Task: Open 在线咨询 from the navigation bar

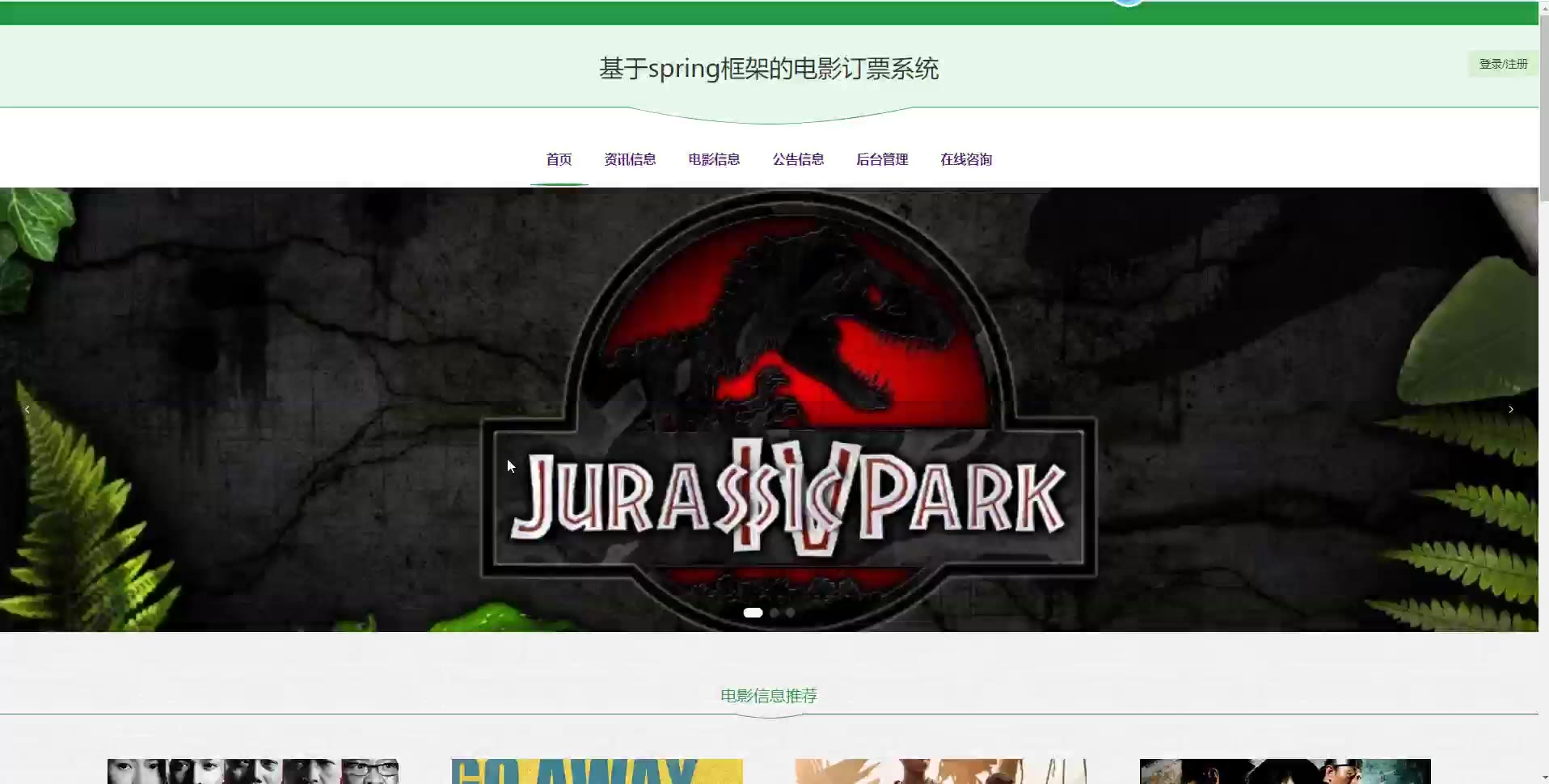Action: coord(966,159)
